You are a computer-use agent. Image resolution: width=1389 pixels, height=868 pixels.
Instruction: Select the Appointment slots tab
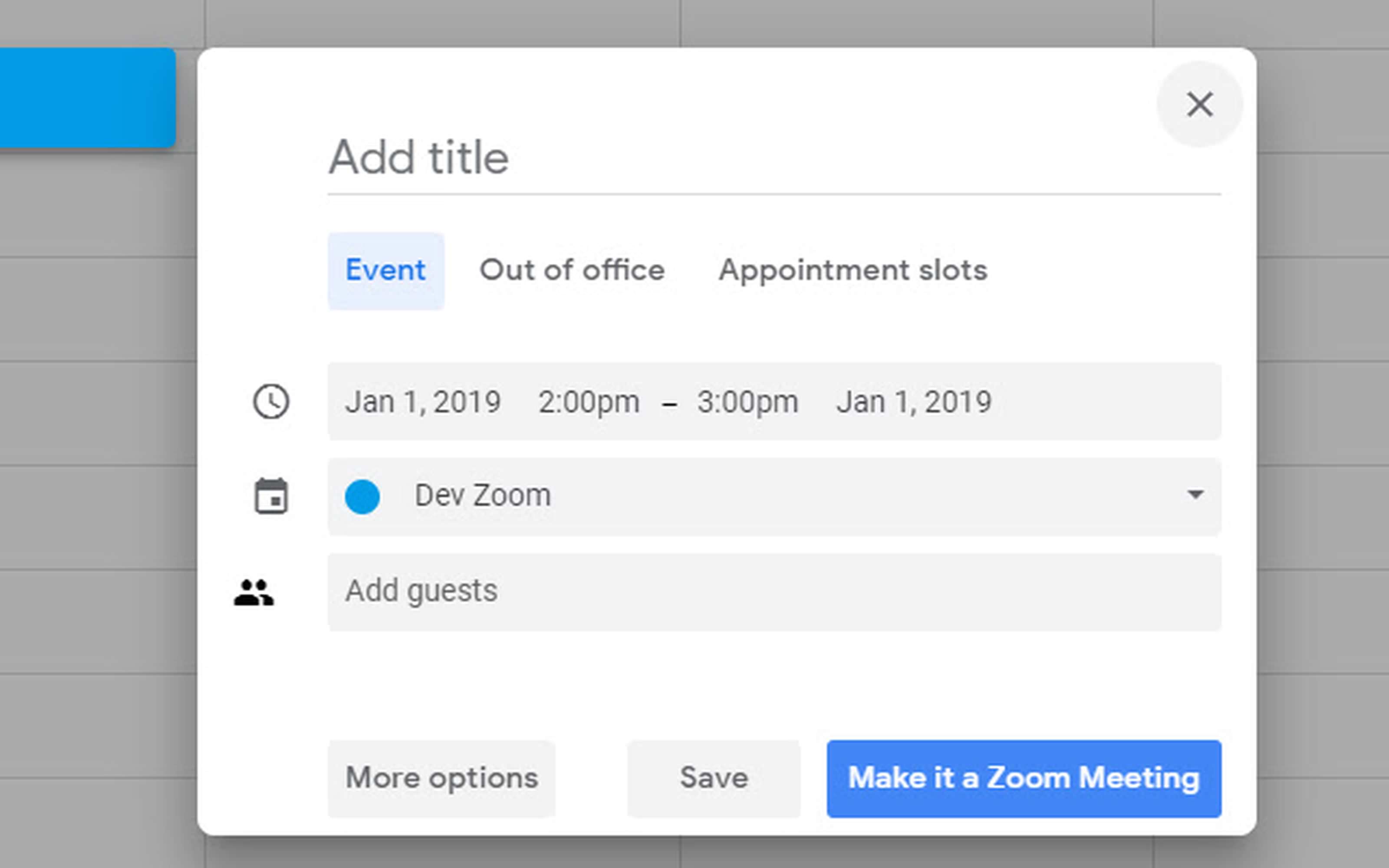[852, 269]
